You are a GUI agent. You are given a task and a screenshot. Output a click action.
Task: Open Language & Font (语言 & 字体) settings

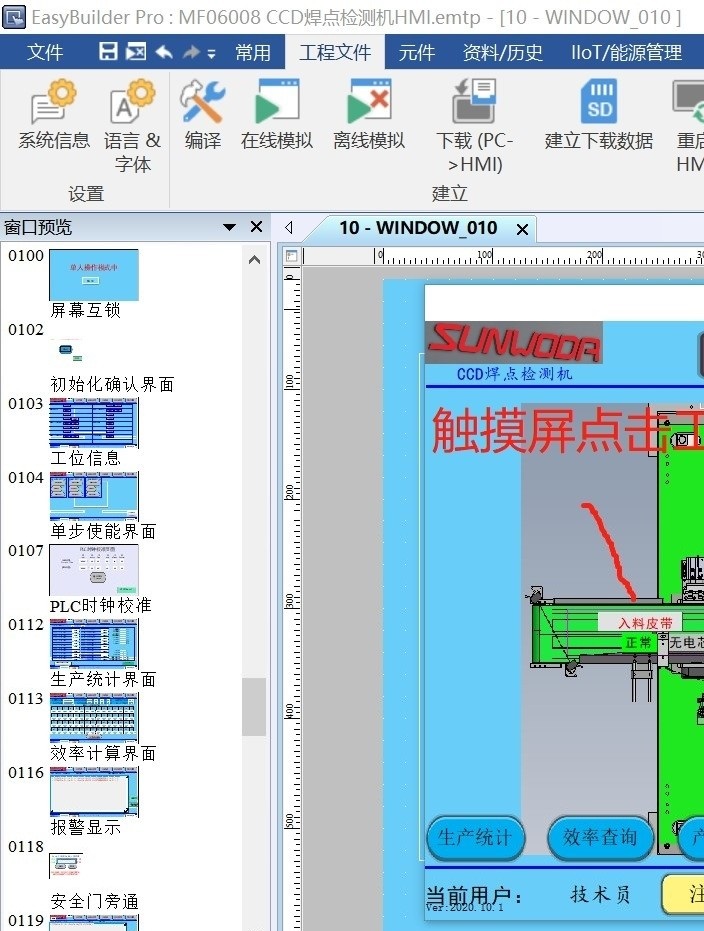pyautogui.click(x=132, y=126)
